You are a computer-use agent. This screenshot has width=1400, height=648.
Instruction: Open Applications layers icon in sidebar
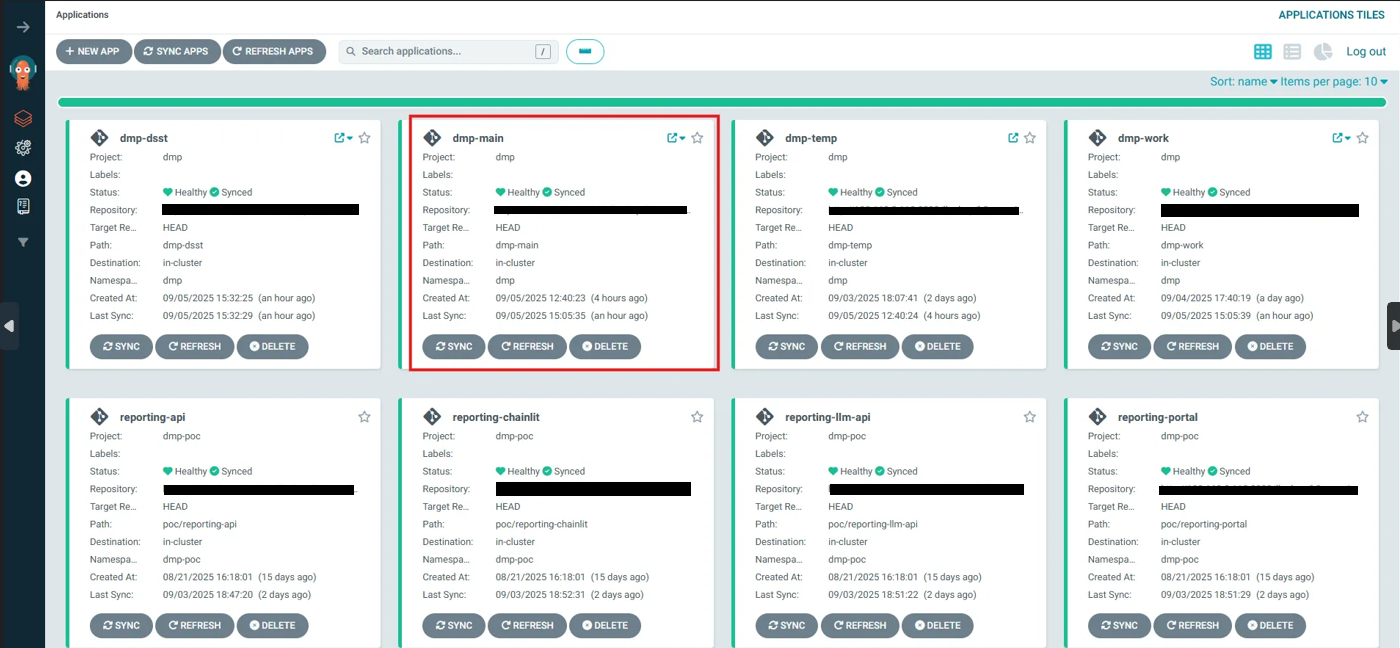tap(23, 118)
